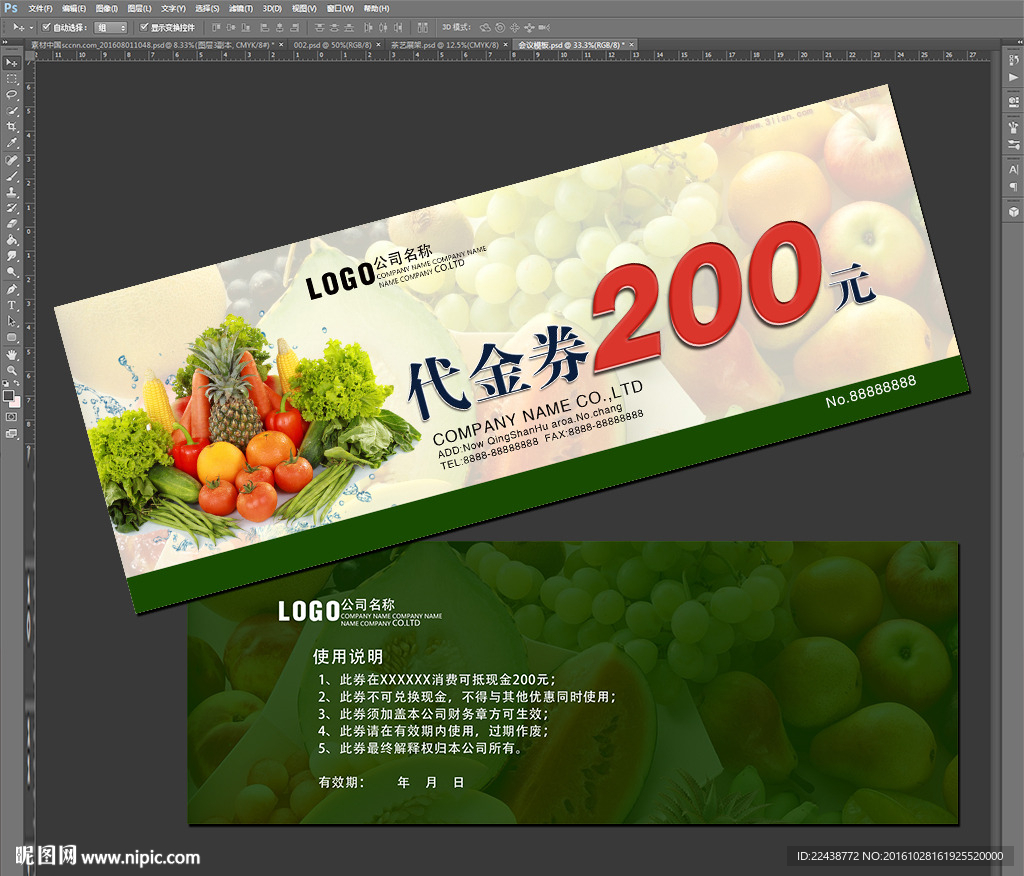The image size is (1024, 876).
Task: Open the 文件(F) menu
Action: pos(40,8)
